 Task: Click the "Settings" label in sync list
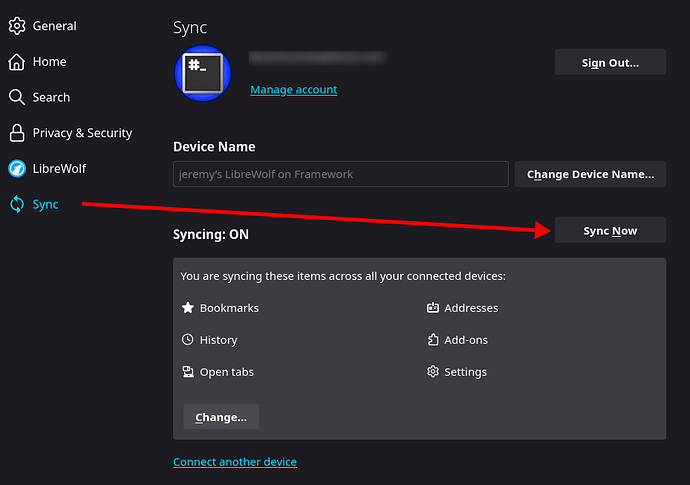(465, 372)
